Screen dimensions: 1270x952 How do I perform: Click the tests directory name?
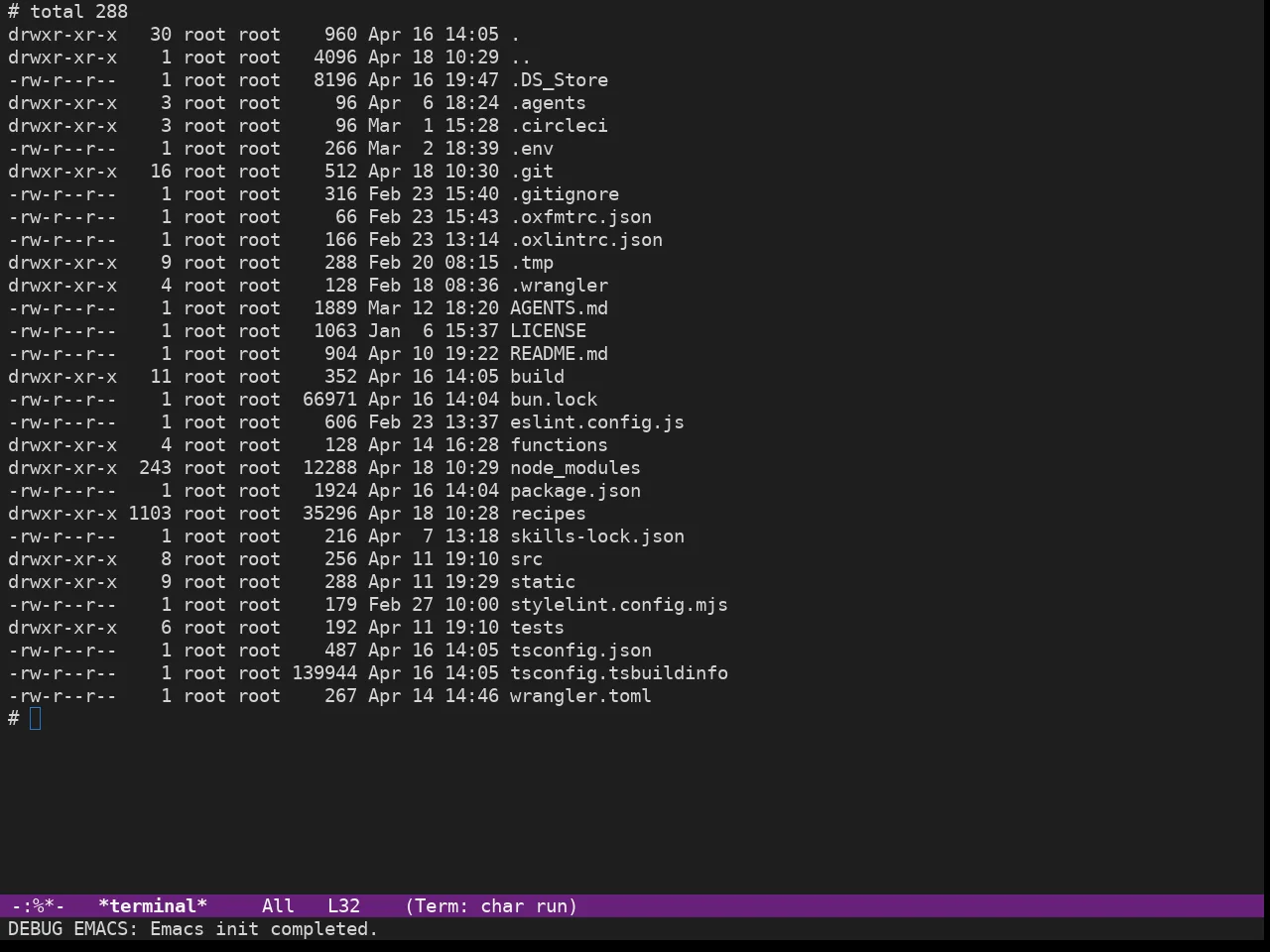[537, 628]
